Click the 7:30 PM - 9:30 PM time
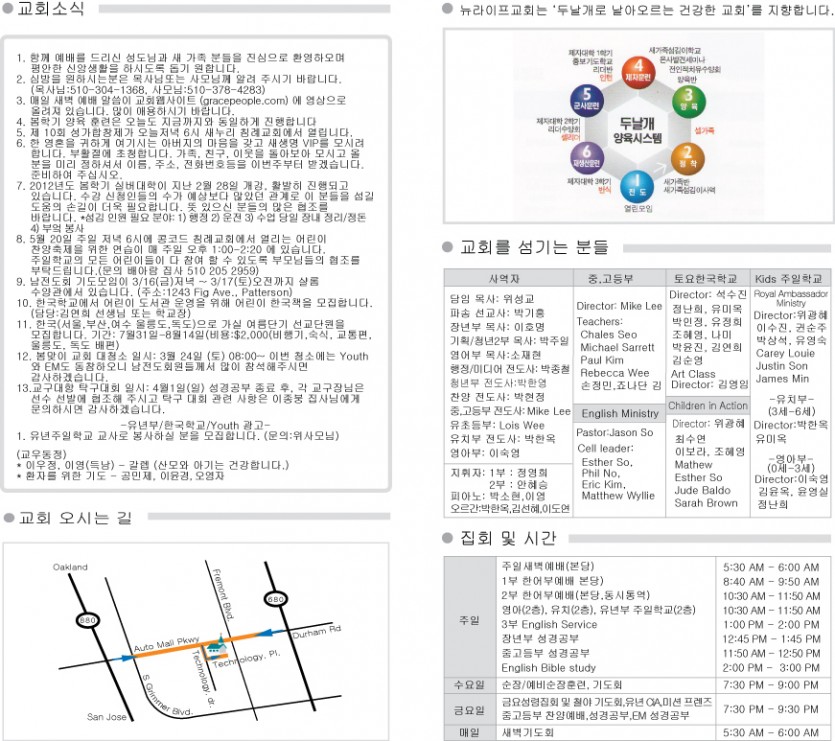The width and height of the screenshot is (835, 741). coord(771,709)
